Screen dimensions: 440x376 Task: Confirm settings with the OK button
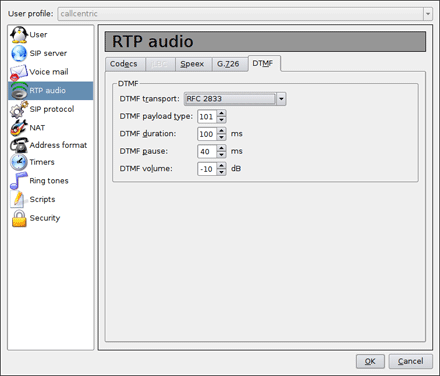click(x=370, y=361)
